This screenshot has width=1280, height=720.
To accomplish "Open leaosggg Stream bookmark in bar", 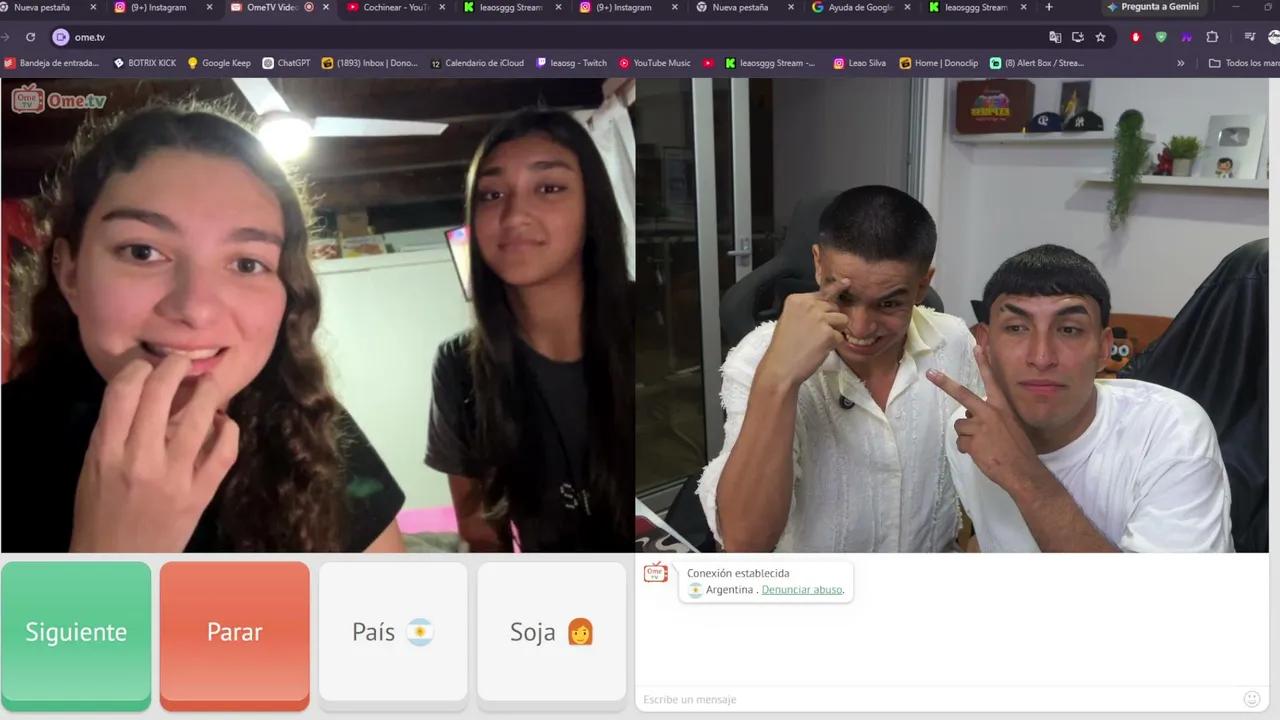I will tap(770, 63).
